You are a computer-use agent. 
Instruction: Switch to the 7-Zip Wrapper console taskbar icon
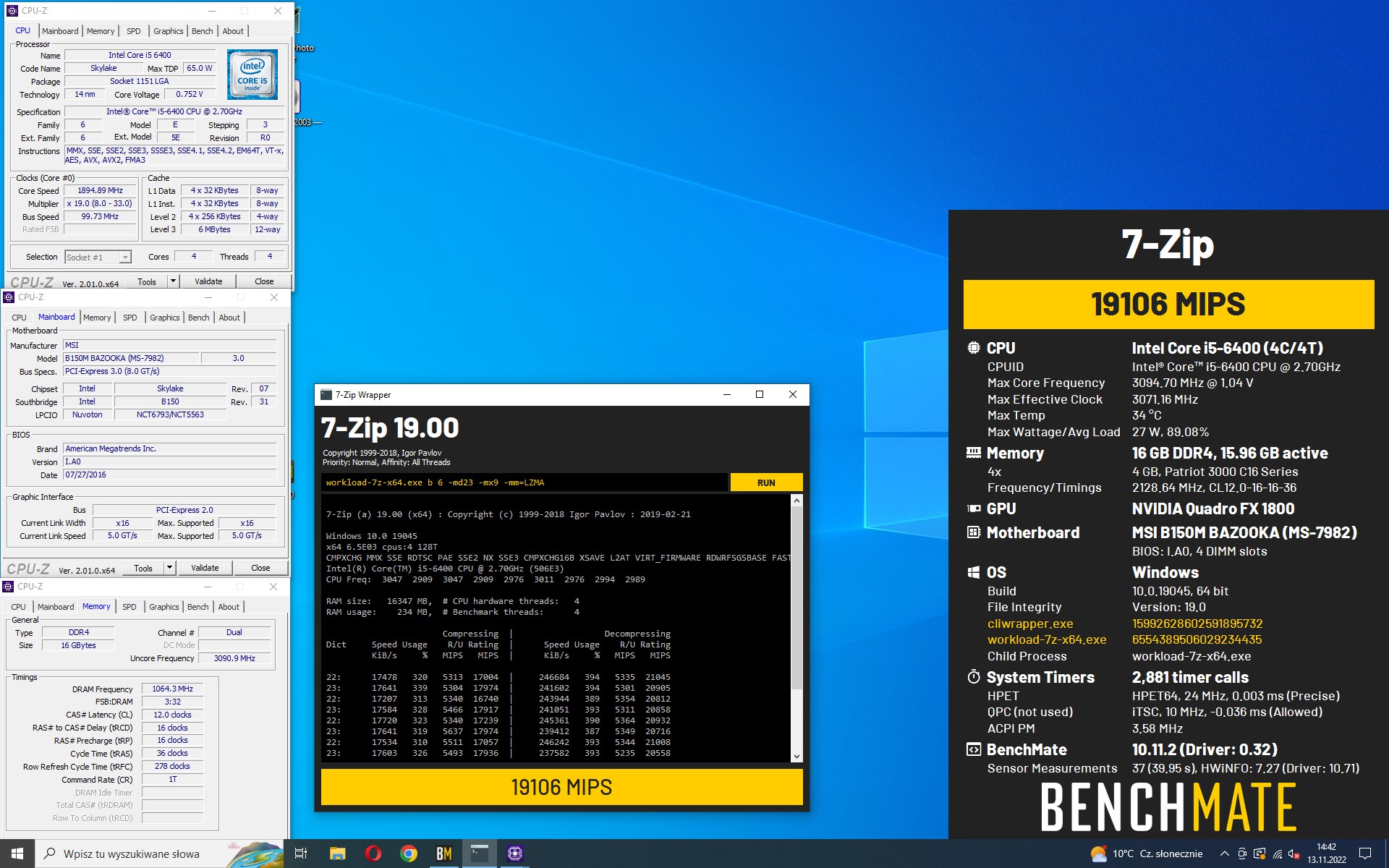480,854
